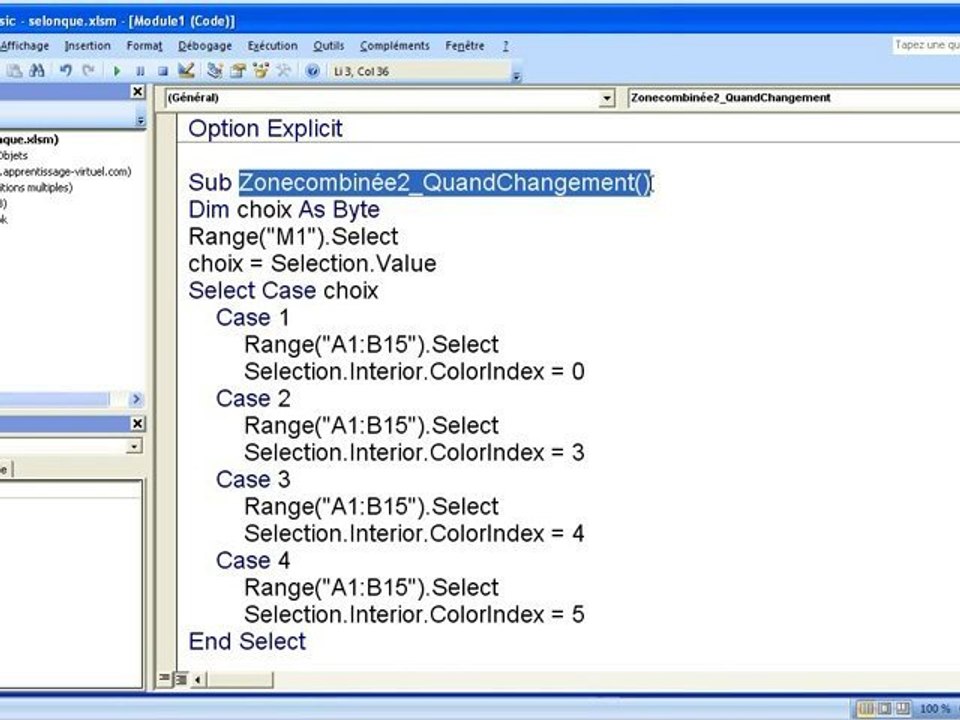Click the Li 3, Col 36 indicator
Viewport: 960px width, 720px height.
(x=361, y=72)
